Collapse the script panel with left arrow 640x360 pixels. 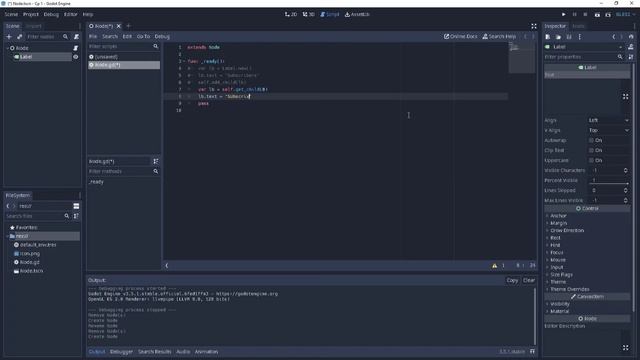167,266
